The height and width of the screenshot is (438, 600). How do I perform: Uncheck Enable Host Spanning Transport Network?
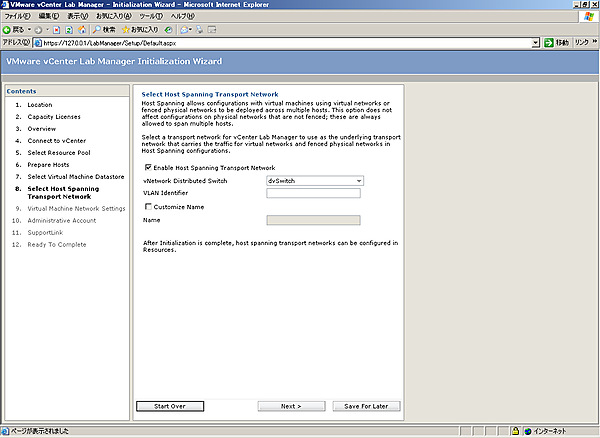tap(148, 167)
